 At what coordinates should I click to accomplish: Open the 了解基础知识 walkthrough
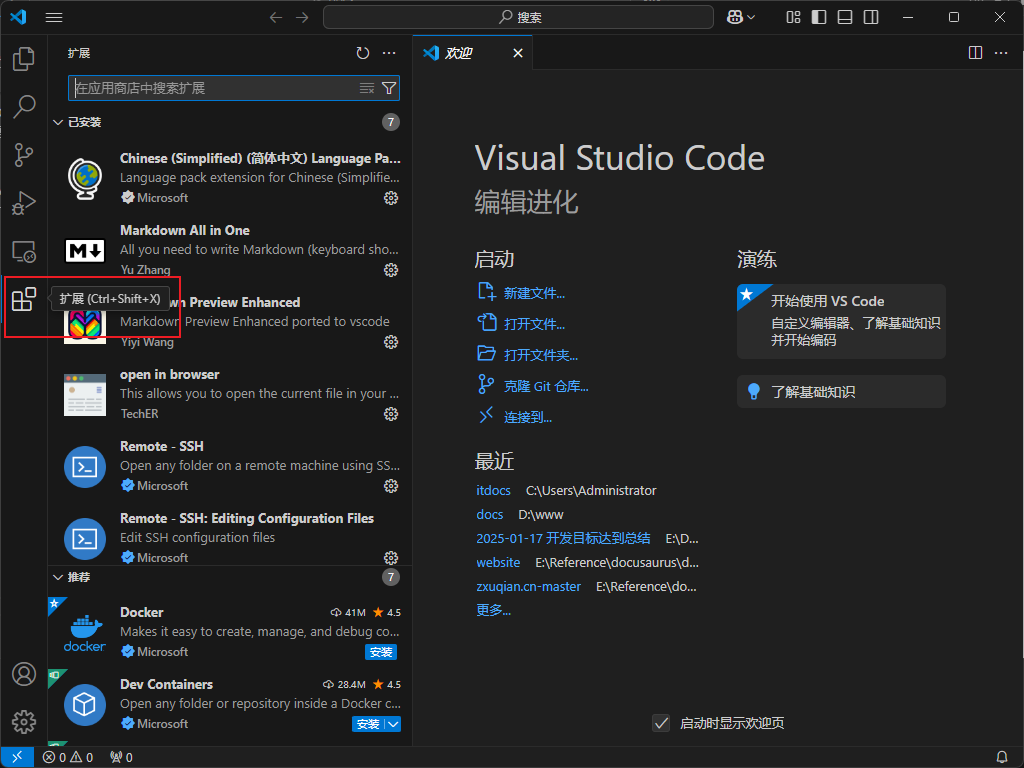pyautogui.click(x=841, y=392)
